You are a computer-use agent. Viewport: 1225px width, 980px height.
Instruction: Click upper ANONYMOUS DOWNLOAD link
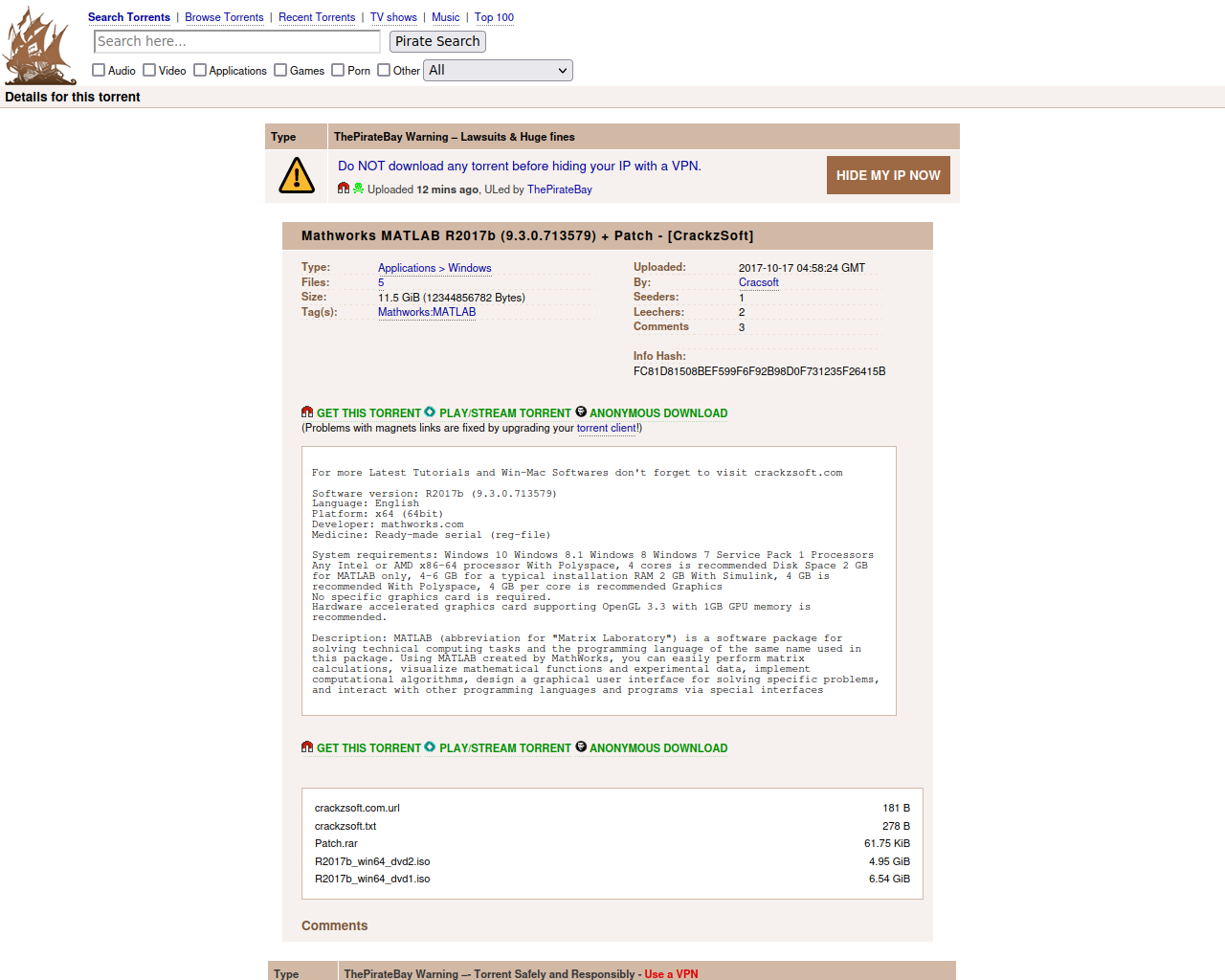coord(658,413)
